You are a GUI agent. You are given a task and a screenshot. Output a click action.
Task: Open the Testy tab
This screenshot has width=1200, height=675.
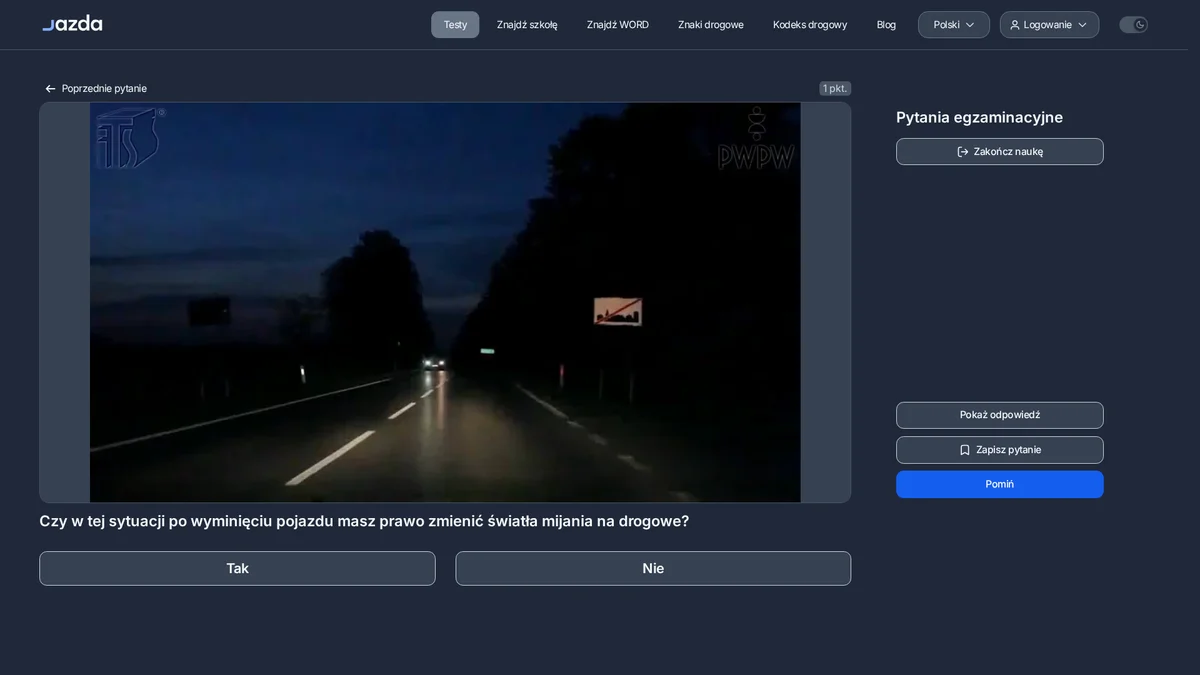(x=455, y=25)
